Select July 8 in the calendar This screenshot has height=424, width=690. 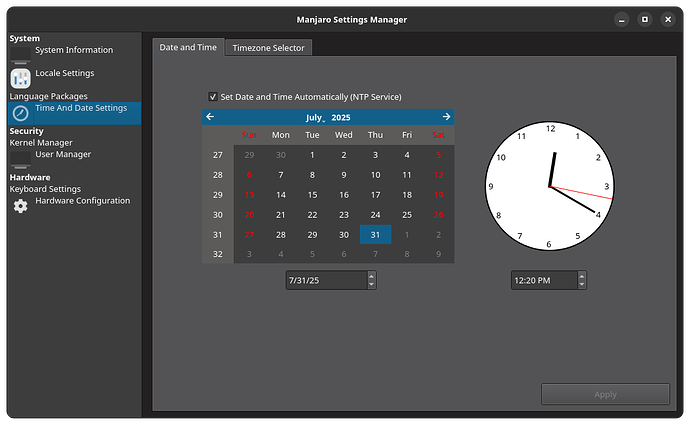[312, 175]
